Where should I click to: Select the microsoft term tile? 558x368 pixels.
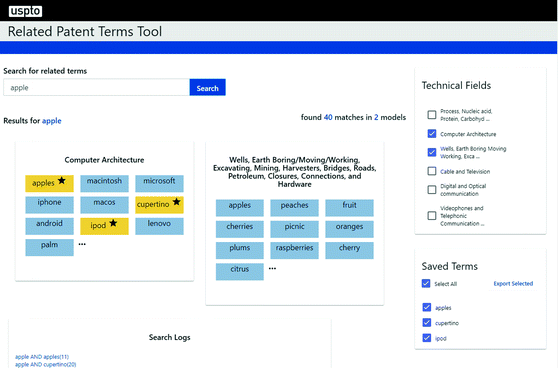159,184
